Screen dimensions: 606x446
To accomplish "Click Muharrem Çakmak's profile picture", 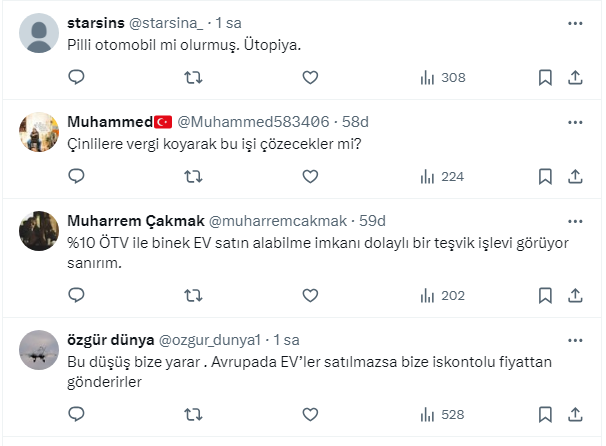I will (39, 230).
